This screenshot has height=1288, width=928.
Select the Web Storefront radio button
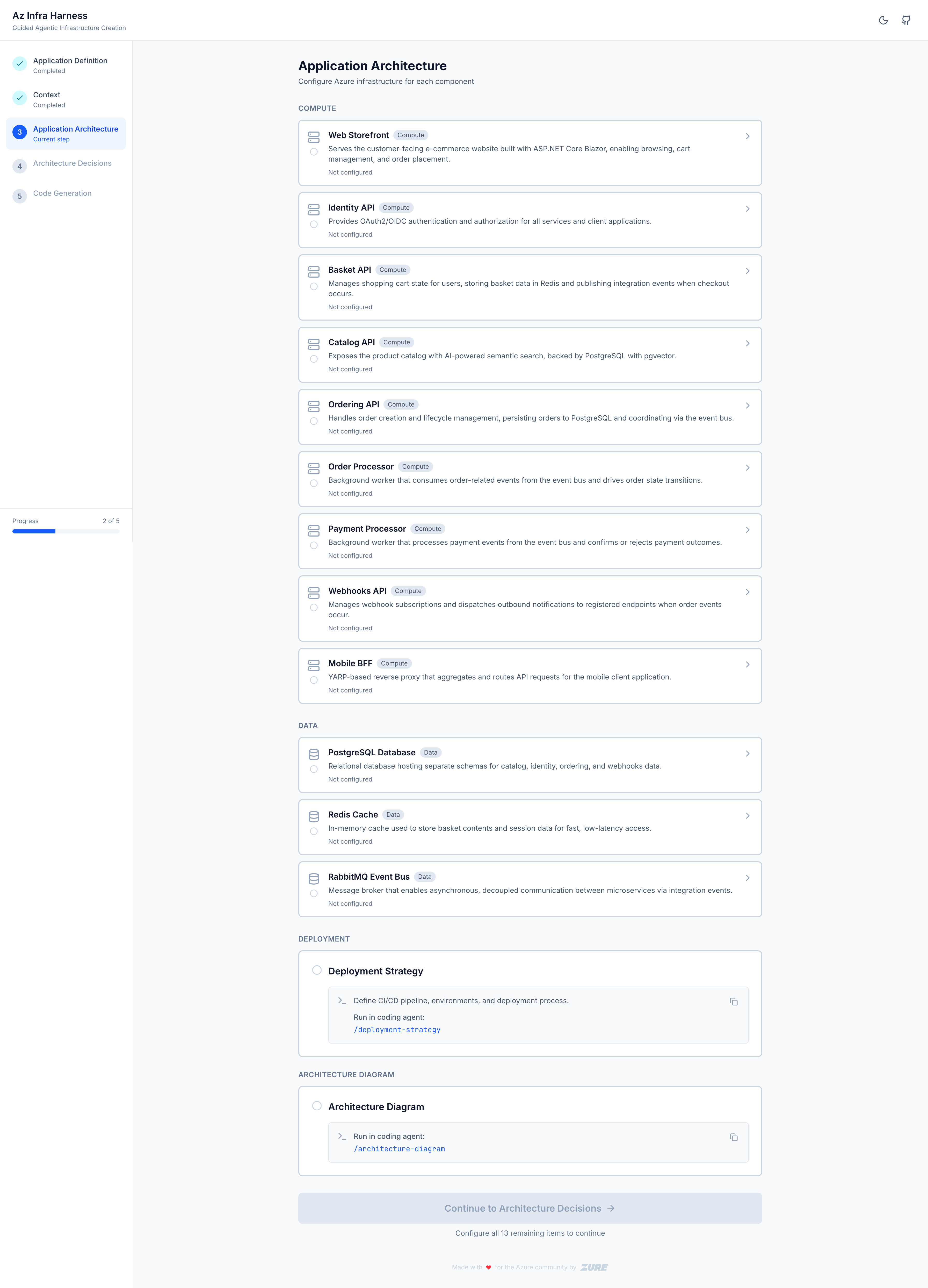coord(314,152)
